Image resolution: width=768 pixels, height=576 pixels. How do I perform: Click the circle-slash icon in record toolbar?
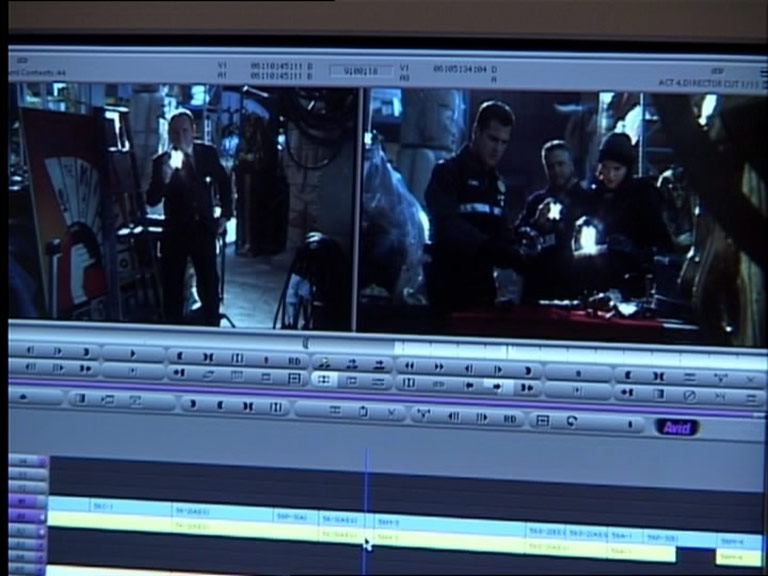[x=690, y=395]
